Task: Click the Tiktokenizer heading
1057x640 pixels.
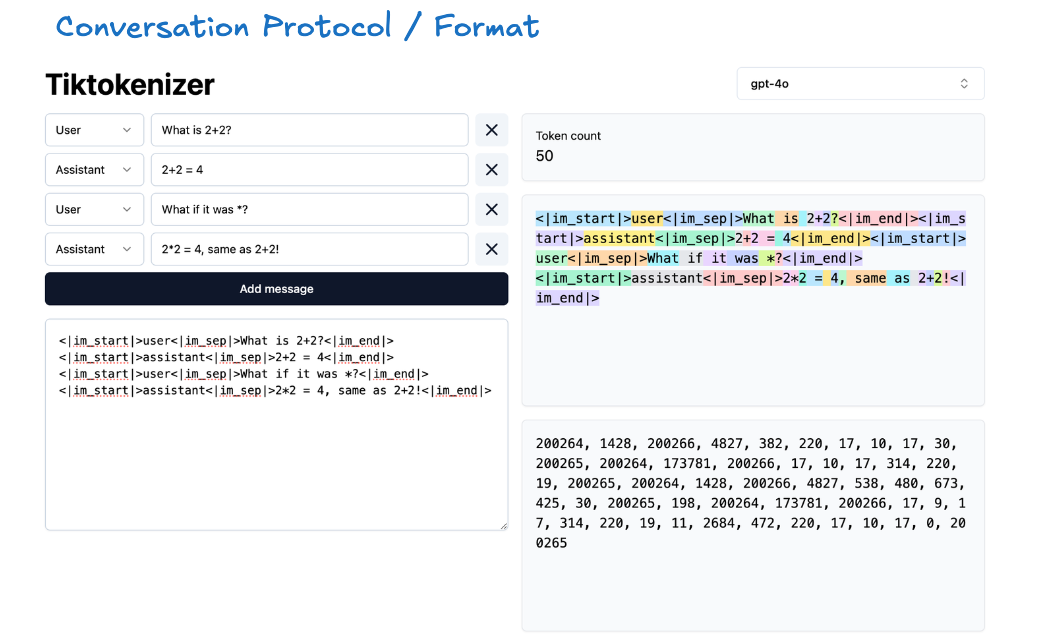Action: 130,85
